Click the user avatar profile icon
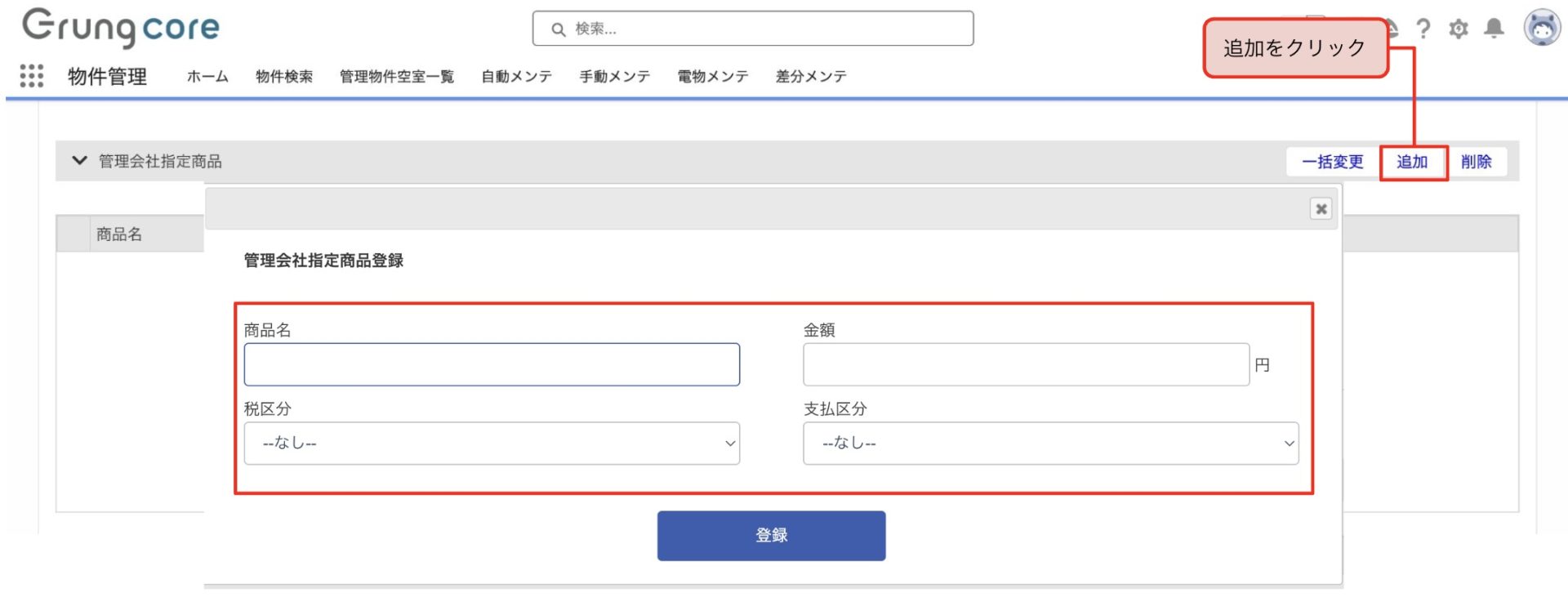The image size is (1568, 611). point(1542,29)
